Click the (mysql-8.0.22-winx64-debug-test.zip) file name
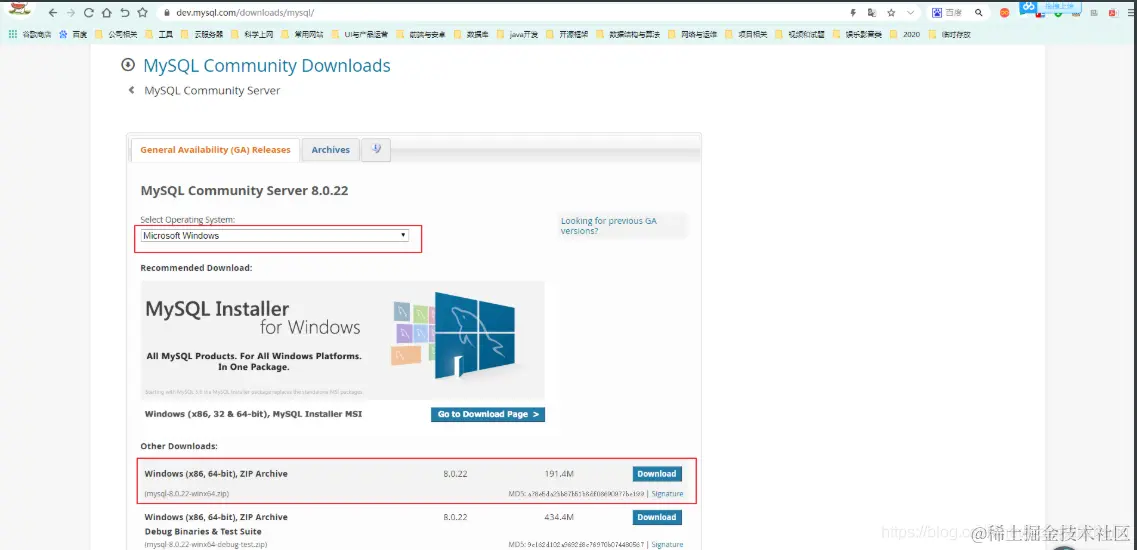1137x550 pixels. click(206, 544)
